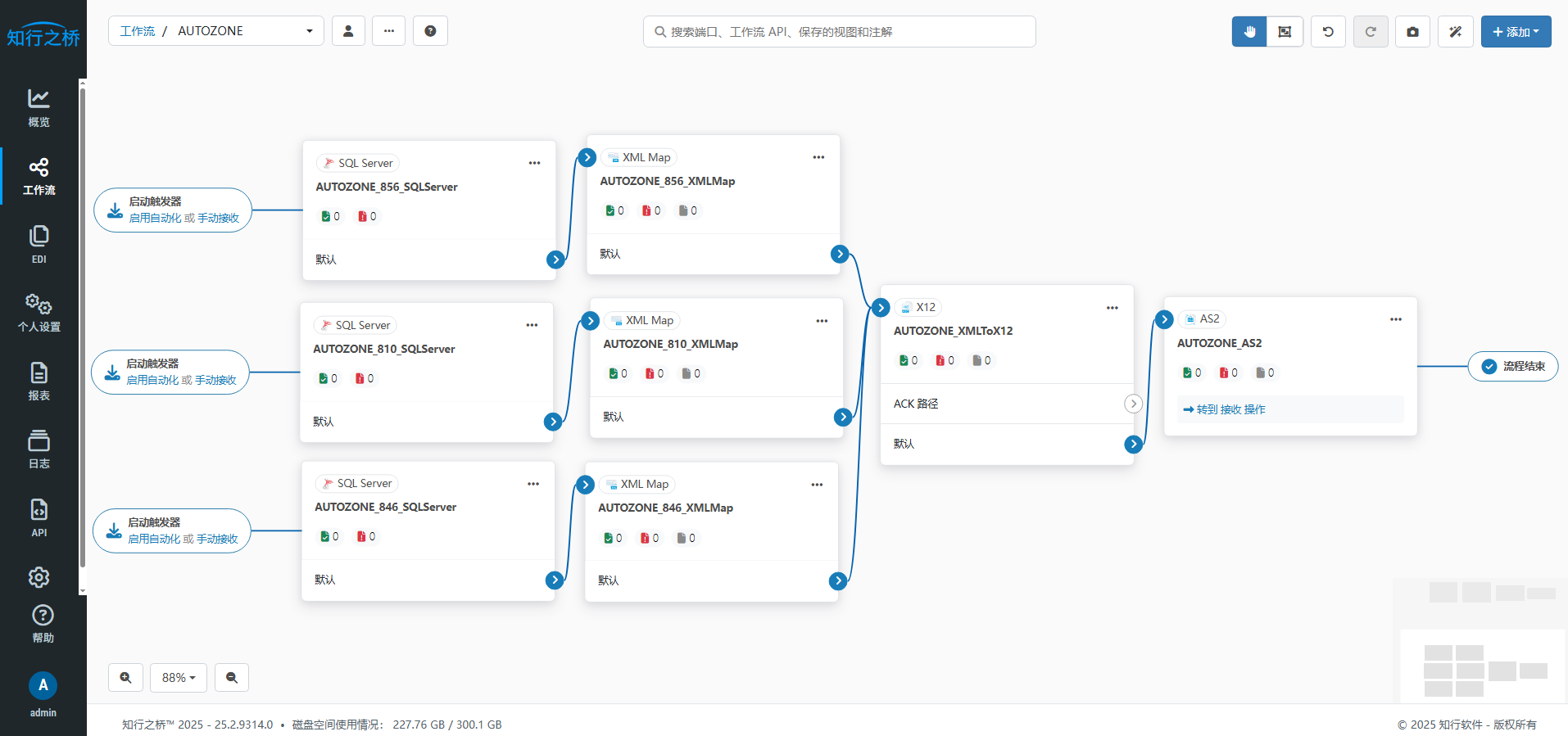Open options menu of AUTOZONE_846_SQLServer
Viewport: 1568px width, 736px height.
(x=533, y=484)
